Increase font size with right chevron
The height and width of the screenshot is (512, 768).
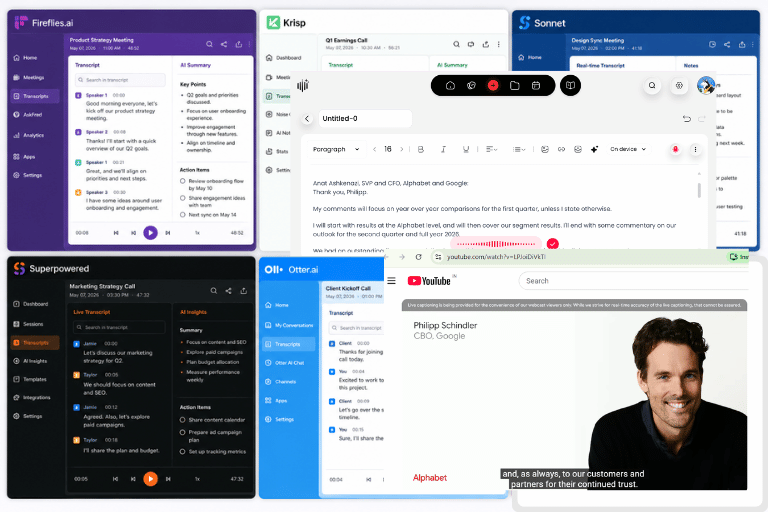click(x=402, y=149)
